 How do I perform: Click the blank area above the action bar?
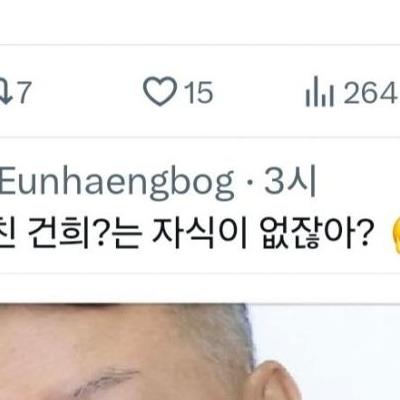point(200,22)
